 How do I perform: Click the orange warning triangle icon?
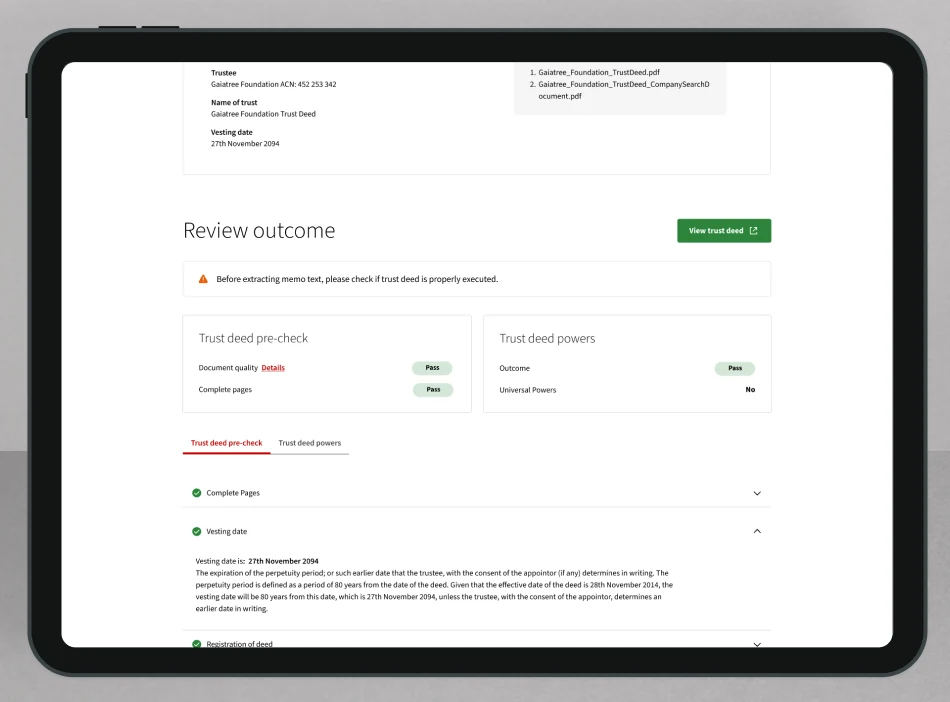203,279
